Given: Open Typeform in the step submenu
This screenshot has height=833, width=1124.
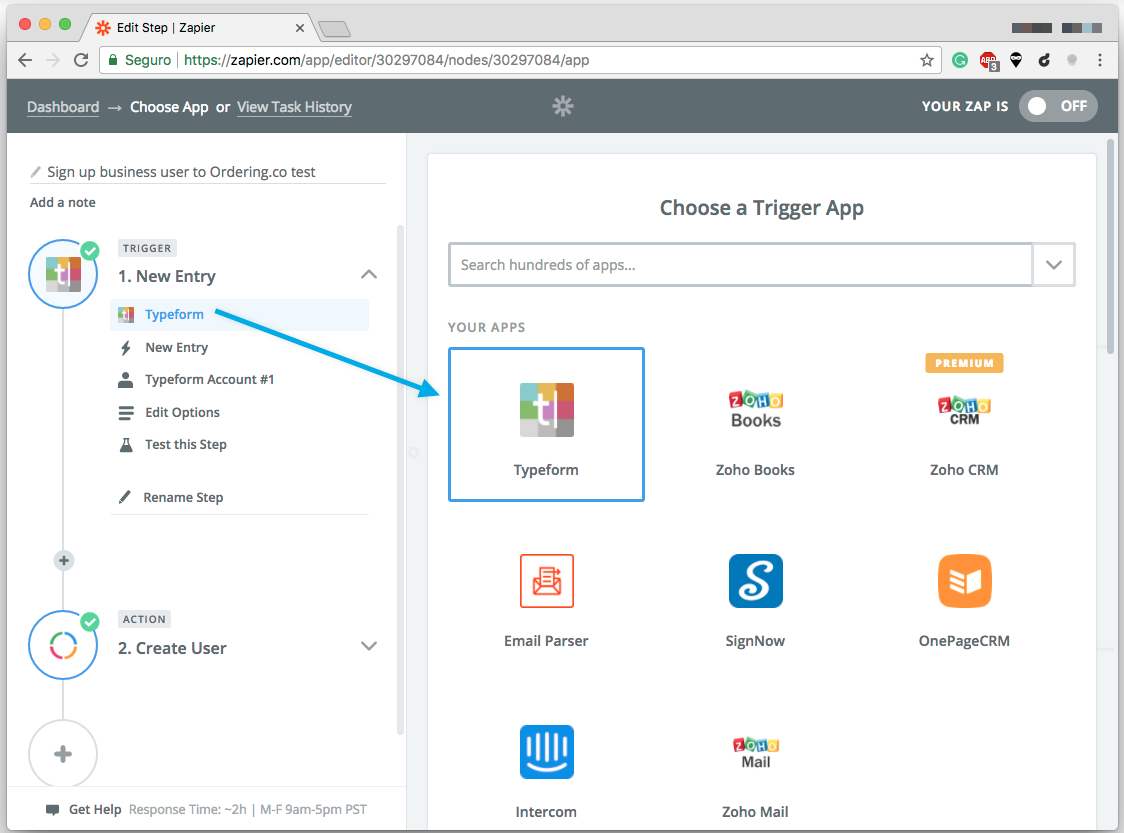Looking at the screenshot, I should (x=239, y=315).
